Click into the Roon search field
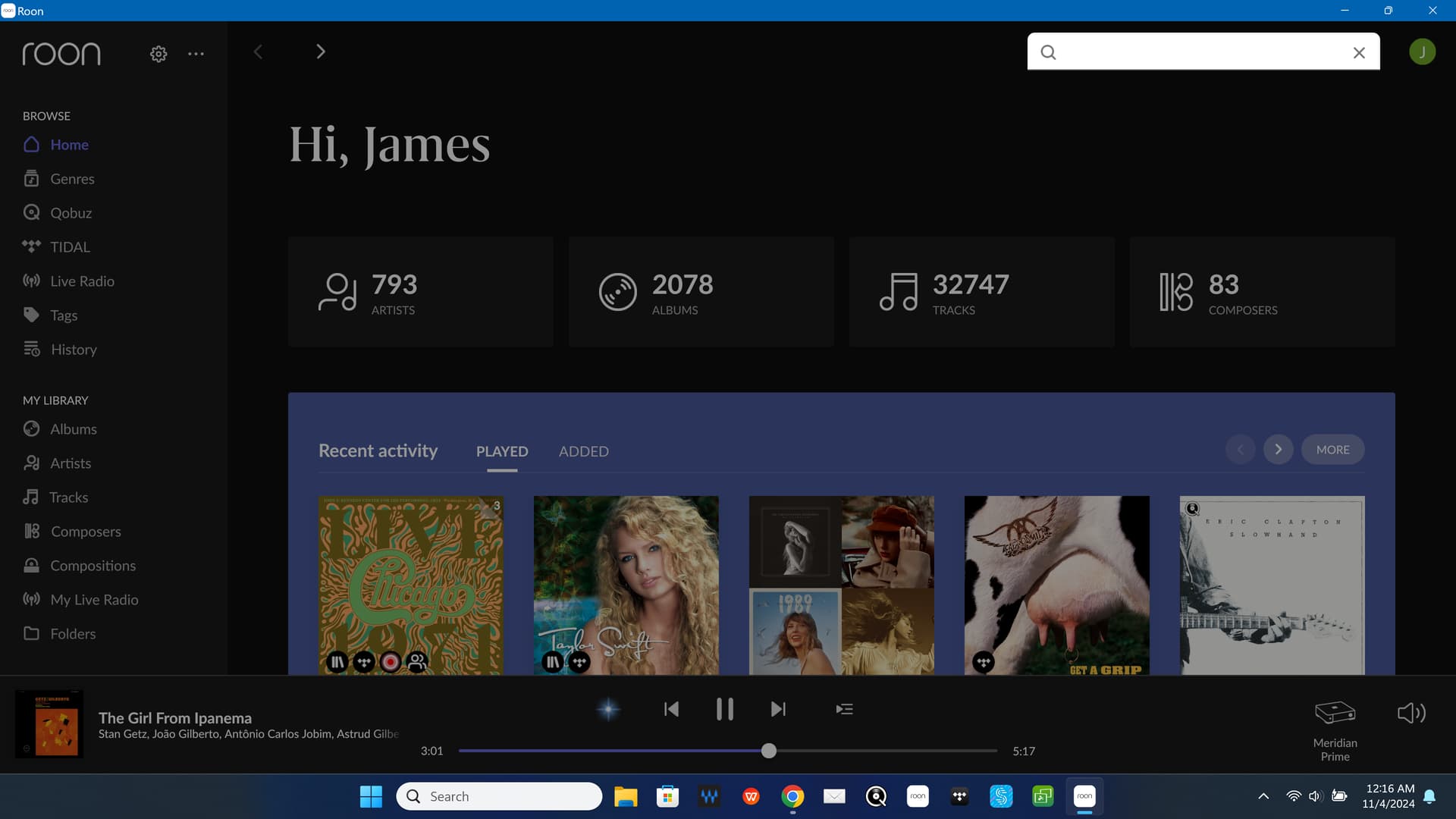Screen dimensions: 1456x819 [x=1203, y=52]
